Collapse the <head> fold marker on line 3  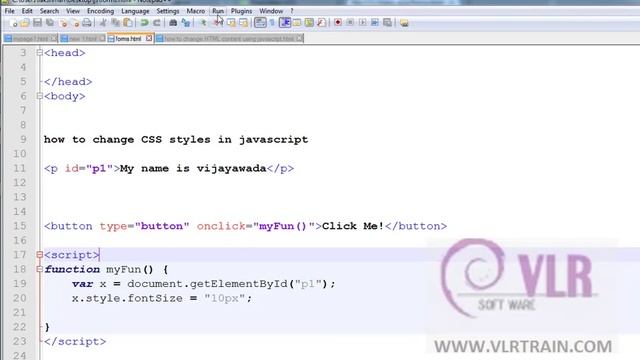[40, 53]
